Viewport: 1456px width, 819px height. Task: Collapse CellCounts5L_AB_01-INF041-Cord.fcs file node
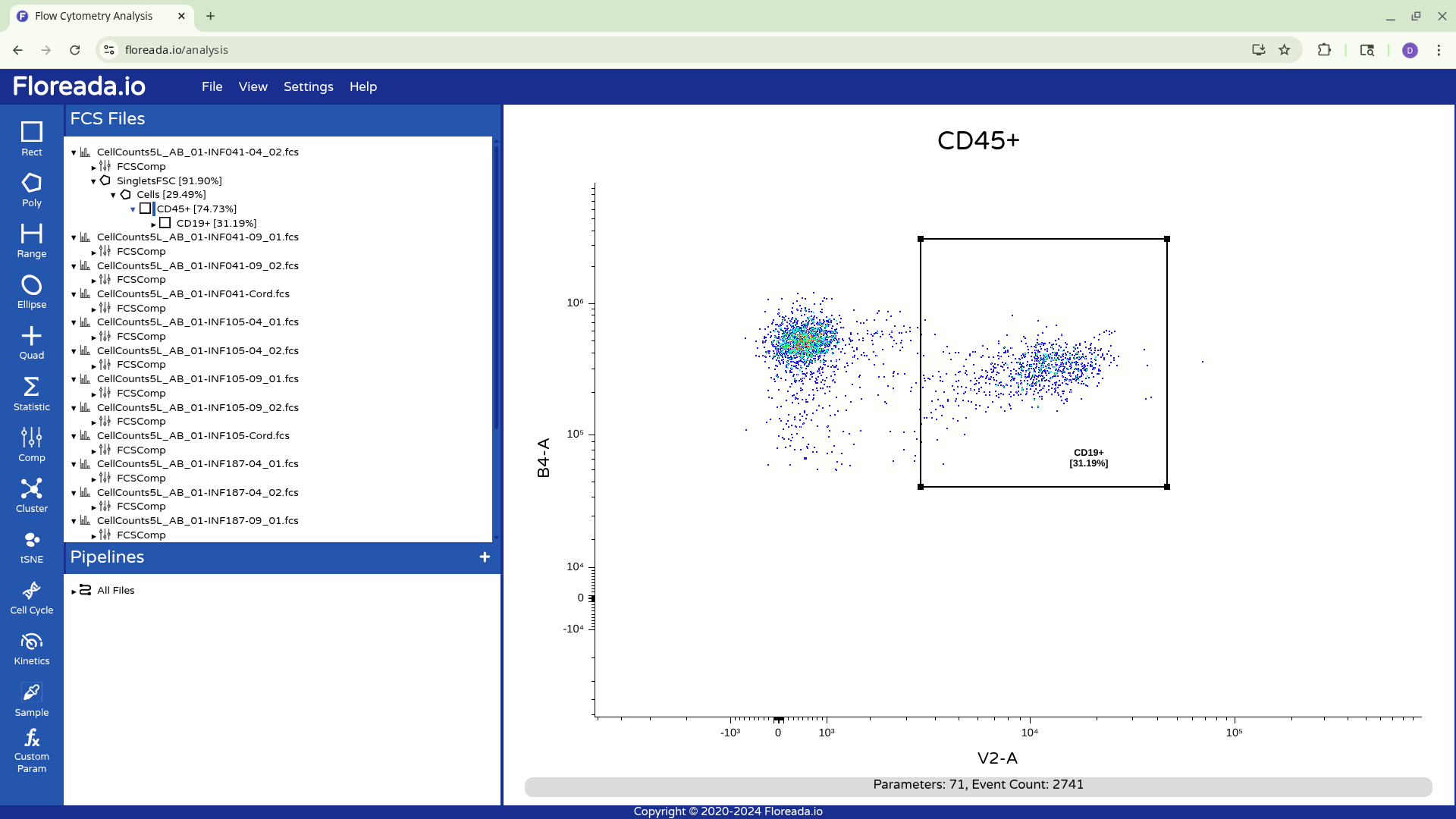pos(74,294)
